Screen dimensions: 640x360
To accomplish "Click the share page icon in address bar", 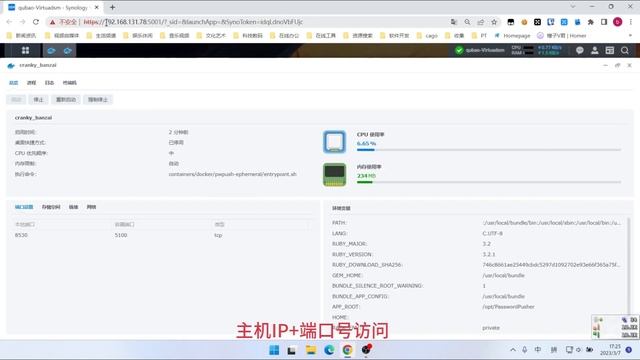I will 481,22.
